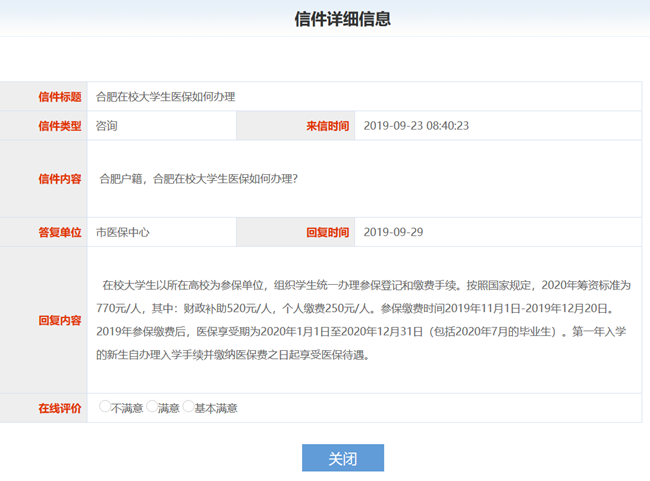Click the 回复时间 label
This screenshot has width=650, height=481.
328,232
